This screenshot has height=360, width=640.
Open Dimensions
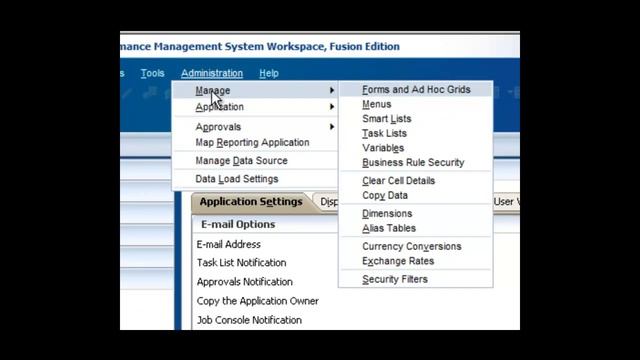(x=387, y=213)
